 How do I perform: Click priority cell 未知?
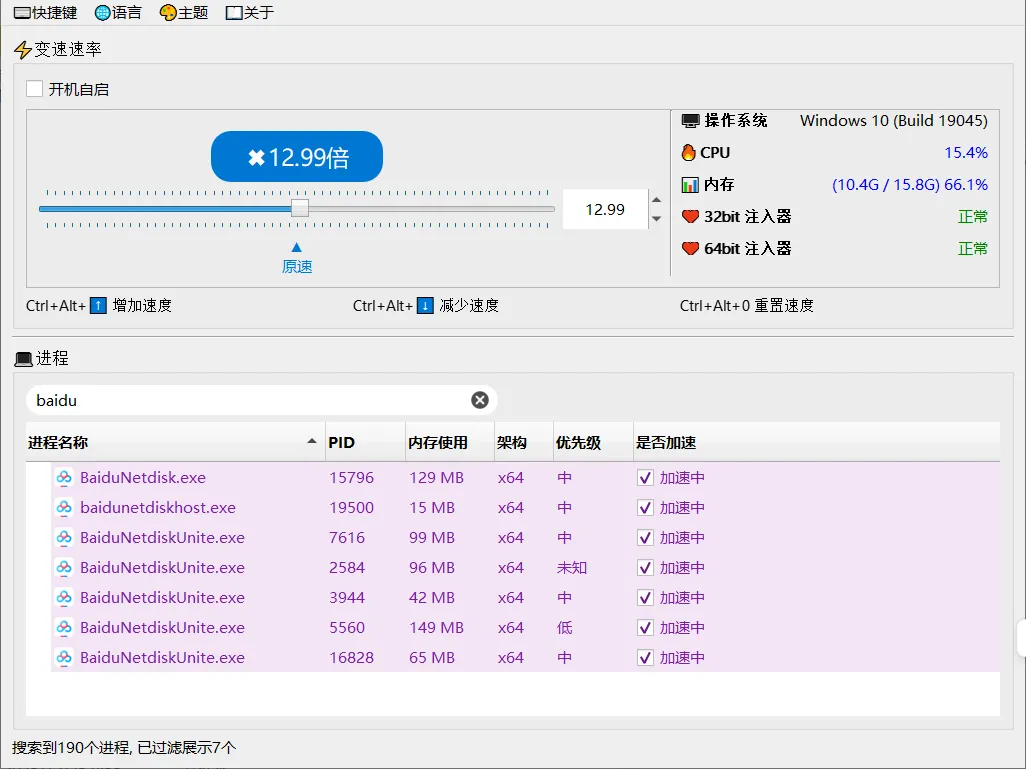(x=572, y=568)
